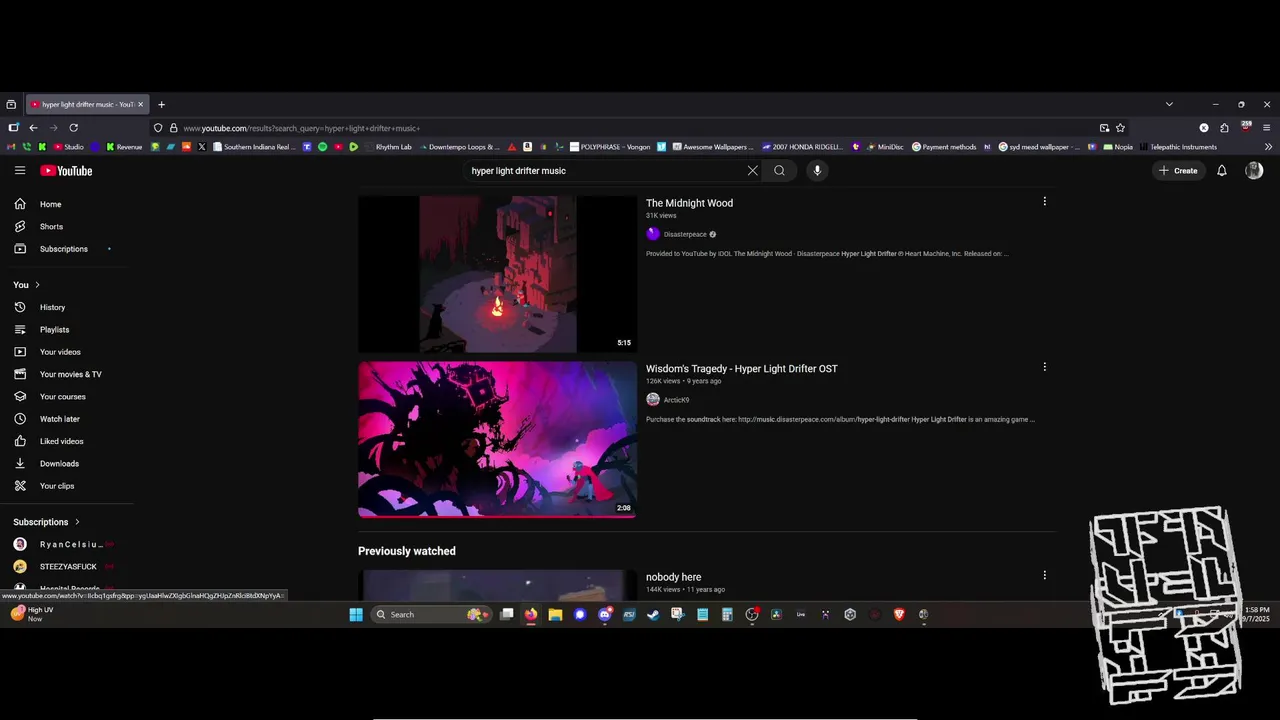Open the STEEZYASFUCK subscription channel
The width and height of the screenshot is (1280, 720).
(x=66, y=567)
